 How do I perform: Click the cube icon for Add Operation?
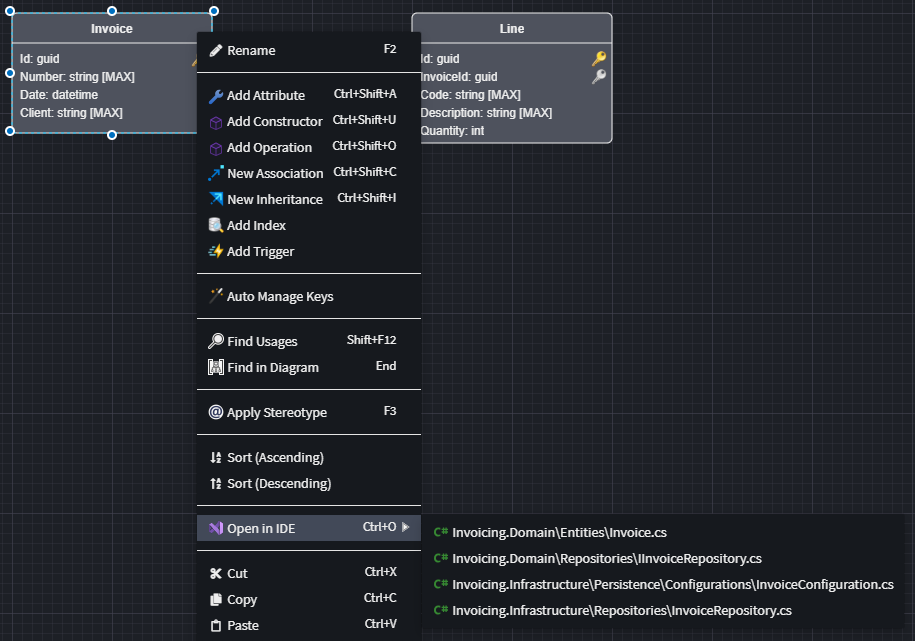pos(215,148)
